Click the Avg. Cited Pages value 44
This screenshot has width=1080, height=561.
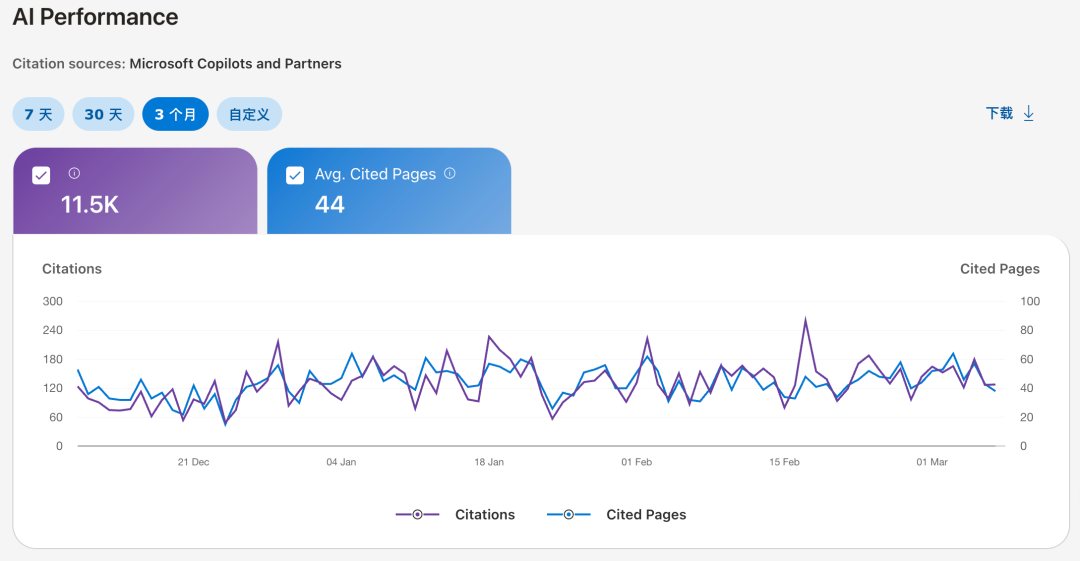[330, 205]
